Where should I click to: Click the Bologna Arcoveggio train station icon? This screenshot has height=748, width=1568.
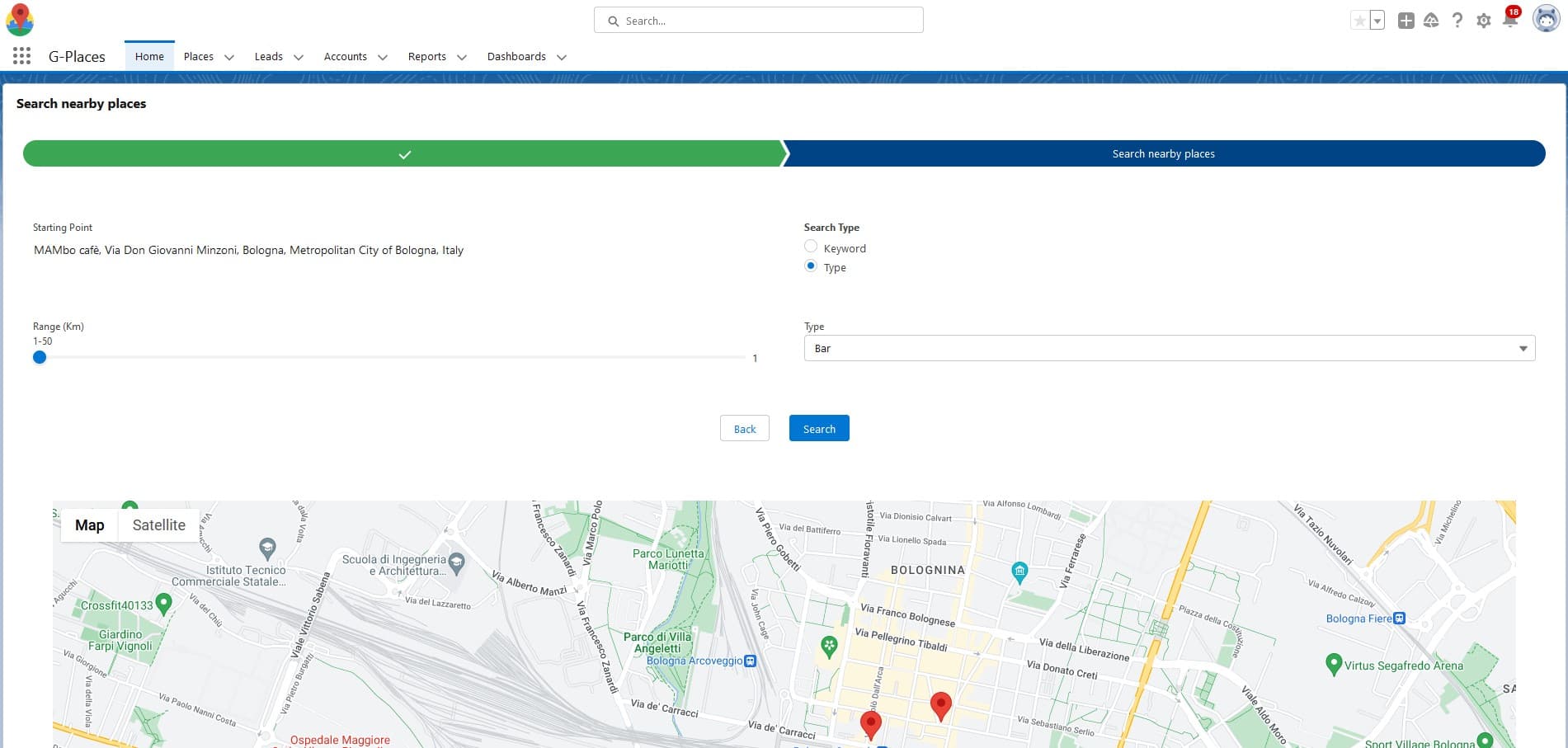tap(750, 661)
